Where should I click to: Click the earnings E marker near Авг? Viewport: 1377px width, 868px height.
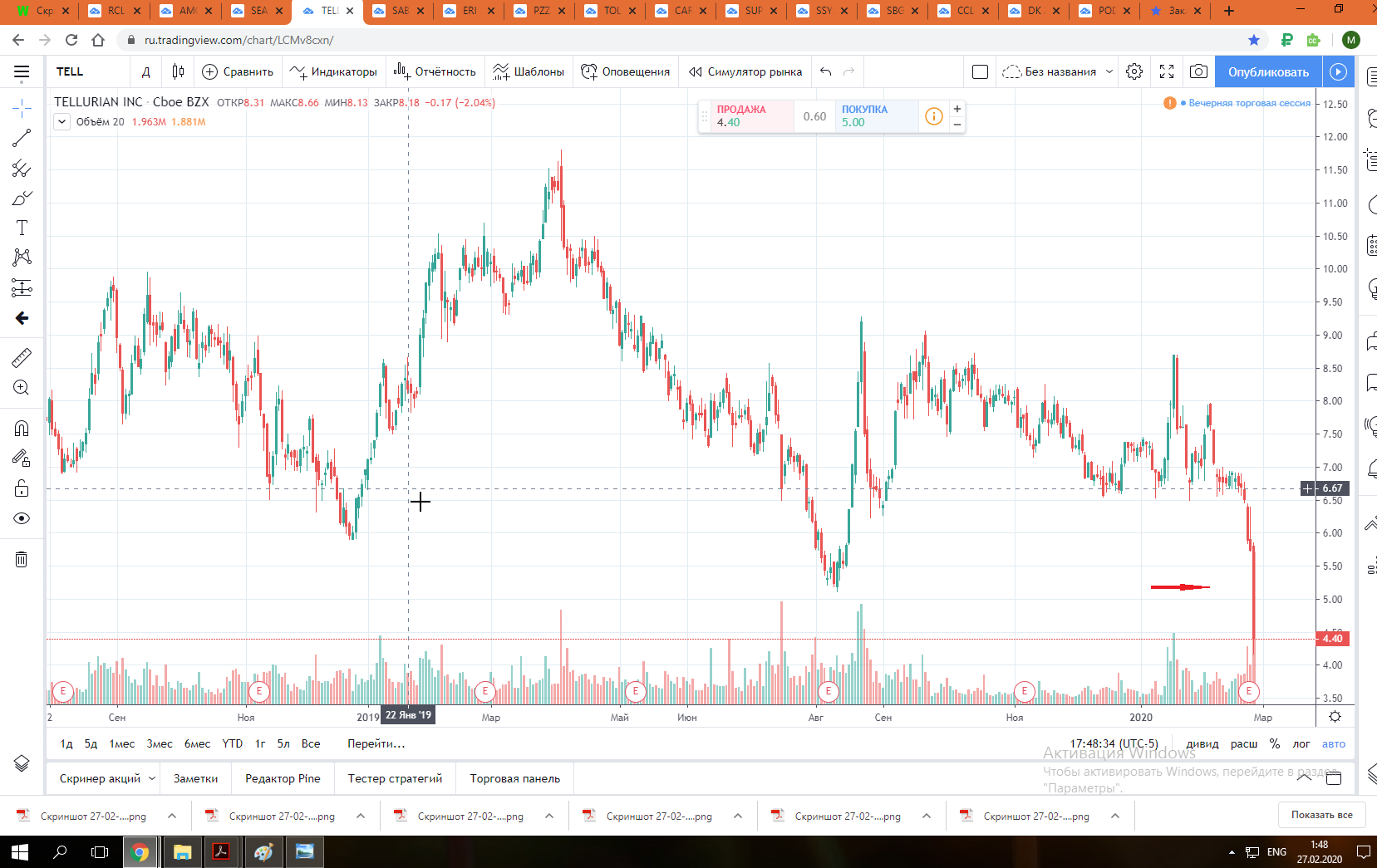coord(828,691)
